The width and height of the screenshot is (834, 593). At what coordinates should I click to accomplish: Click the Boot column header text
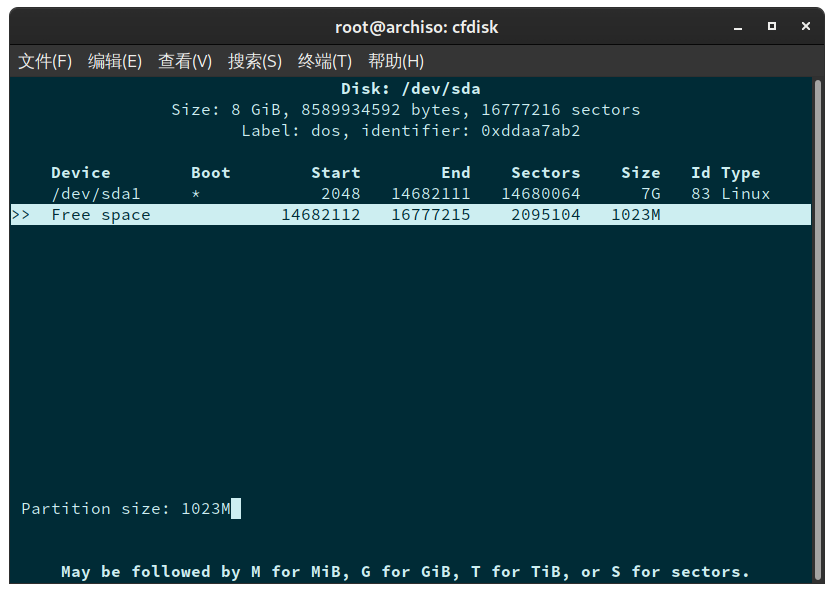click(210, 172)
